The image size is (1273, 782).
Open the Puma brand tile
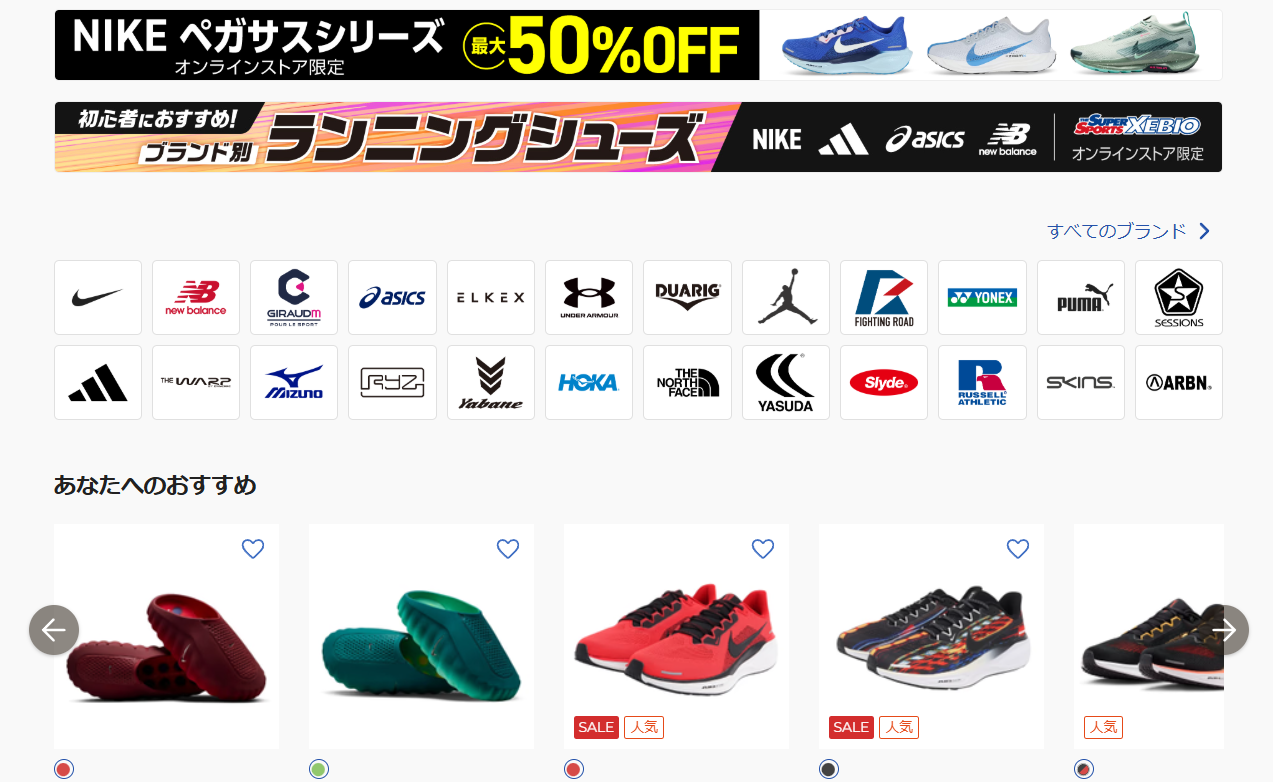pyautogui.click(x=1081, y=297)
